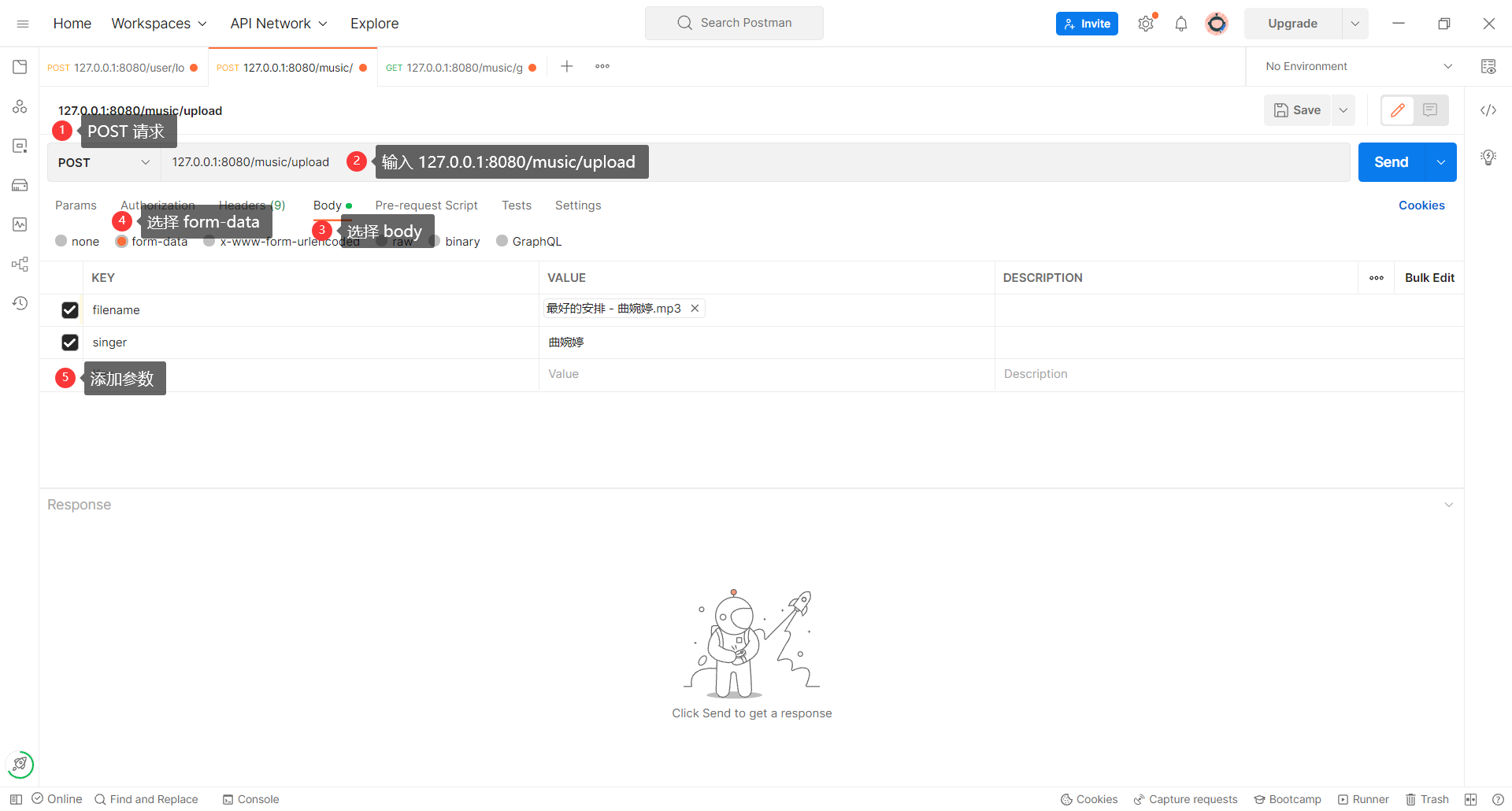Open the Console

[x=251, y=799]
